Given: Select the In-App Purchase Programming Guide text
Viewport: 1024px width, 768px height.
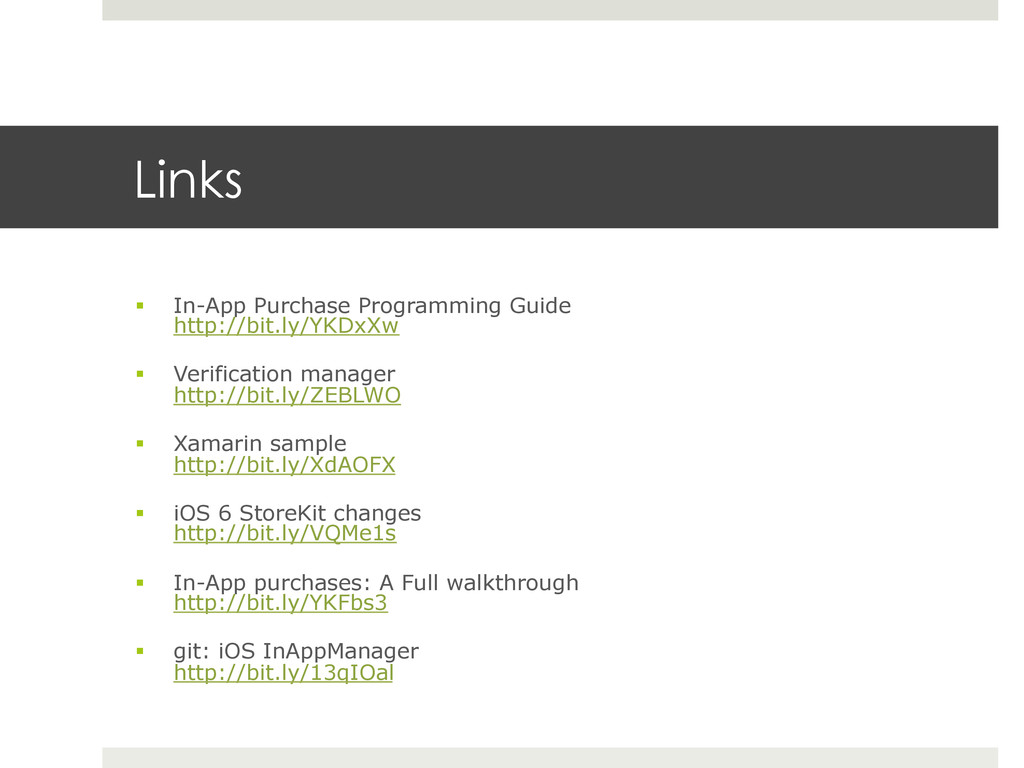Looking at the screenshot, I should click(x=372, y=305).
